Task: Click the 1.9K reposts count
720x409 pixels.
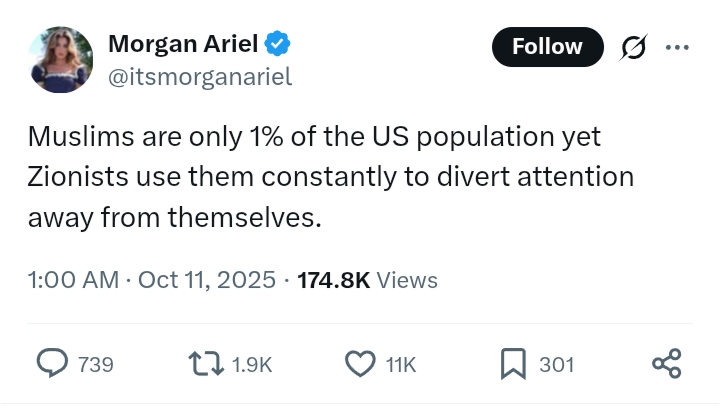Action: [252, 365]
